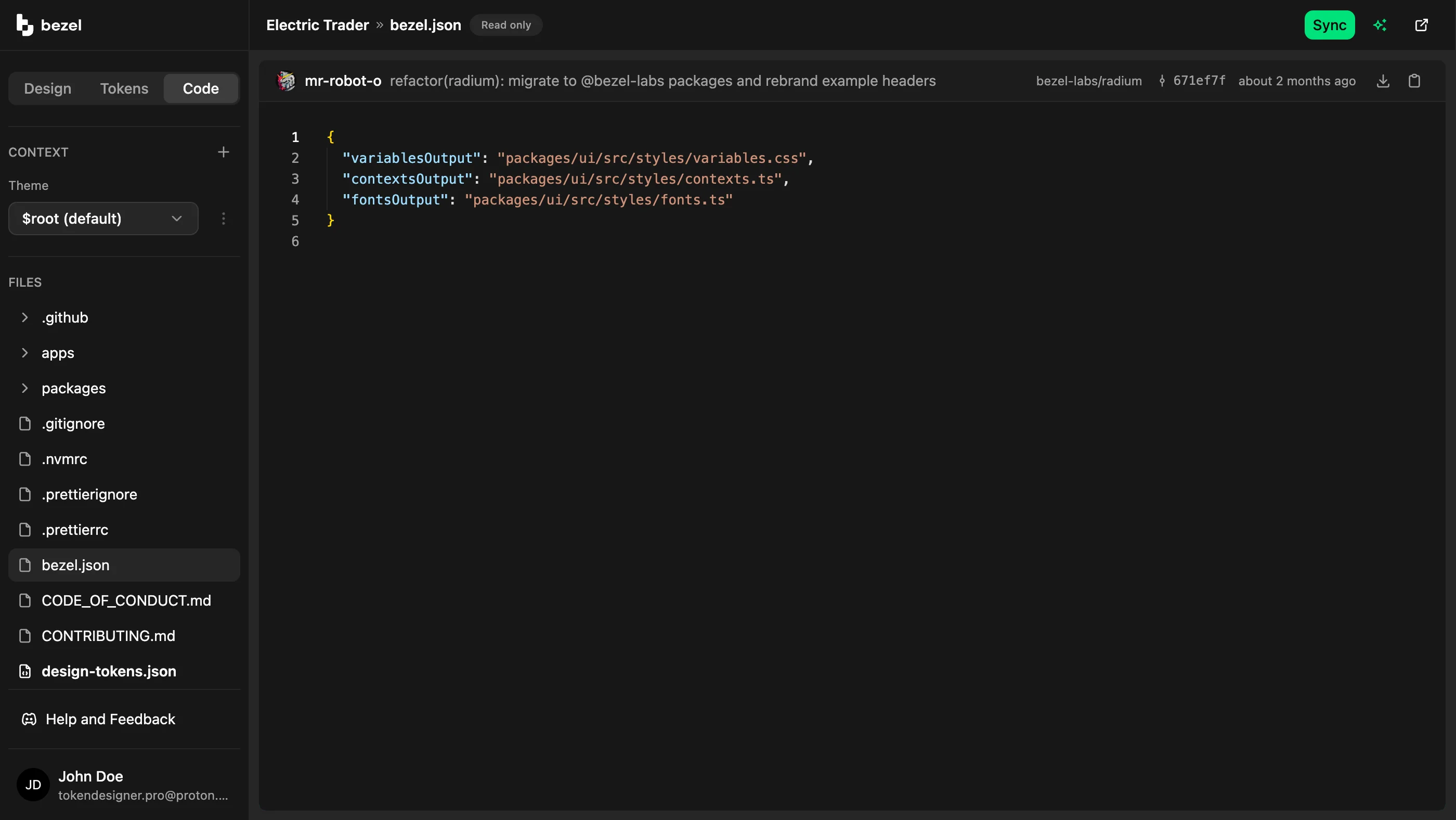Open the bezel-labs/radium repository link
The width and height of the screenshot is (1456, 820).
1089,81
